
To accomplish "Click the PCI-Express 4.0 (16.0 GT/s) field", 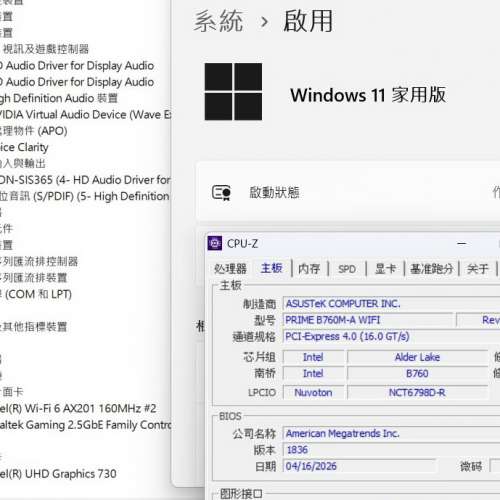I will click(x=391, y=336).
